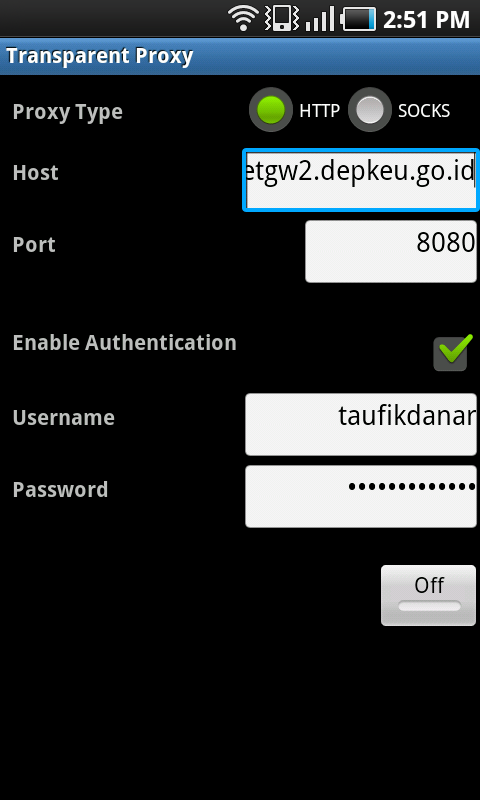
Task: Tap the Port label text
Action: click(x=34, y=244)
